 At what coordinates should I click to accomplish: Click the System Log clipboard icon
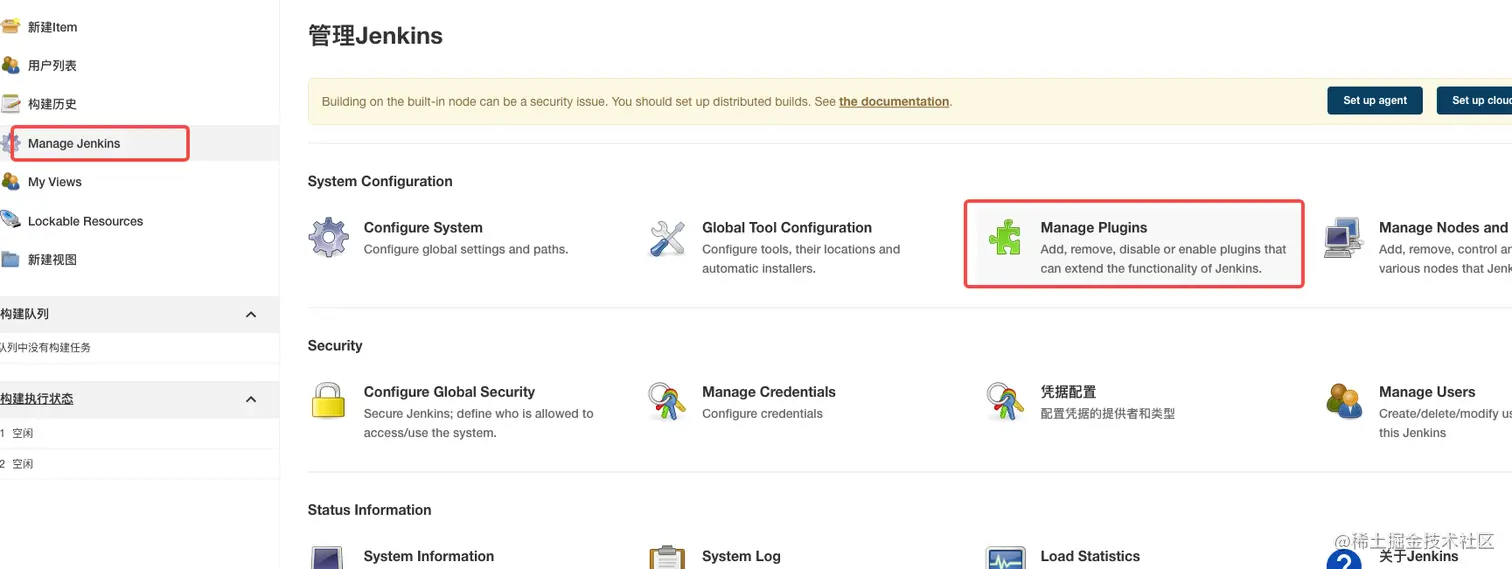coord(667,558)
